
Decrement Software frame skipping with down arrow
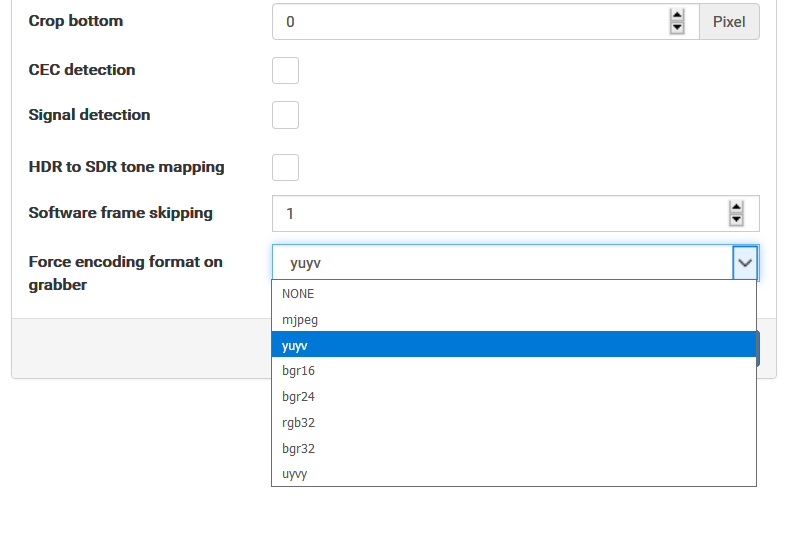click(737, 219)
